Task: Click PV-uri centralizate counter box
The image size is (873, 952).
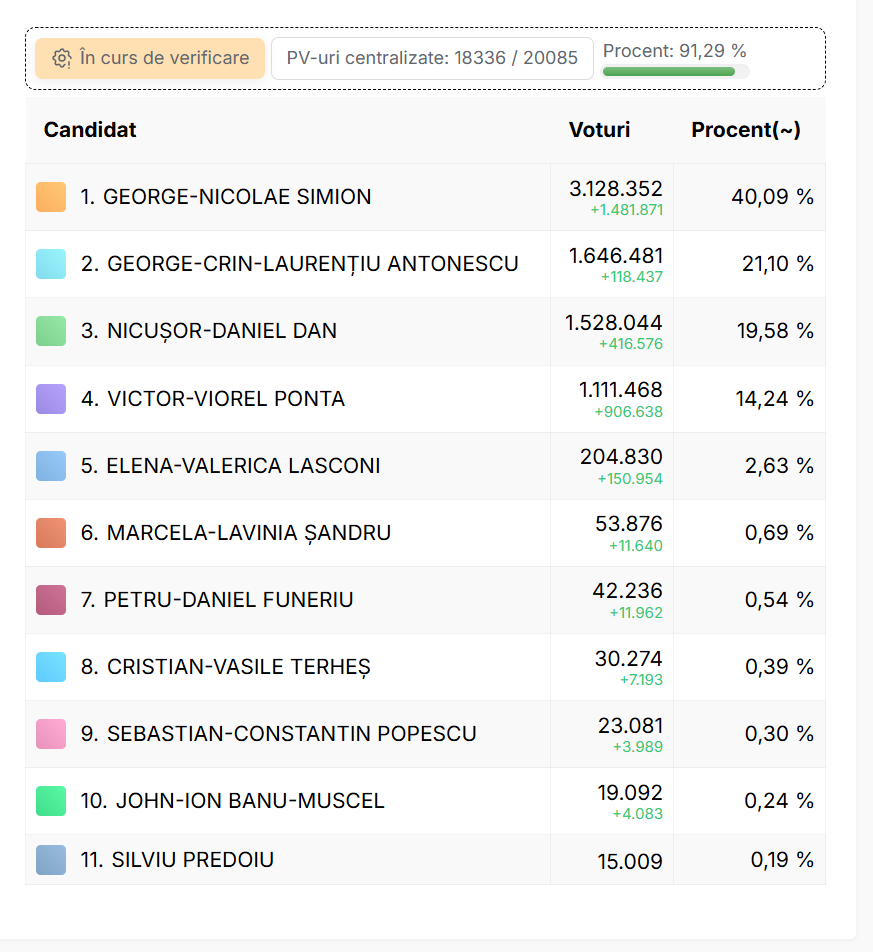Action: (x=432, y=58)
